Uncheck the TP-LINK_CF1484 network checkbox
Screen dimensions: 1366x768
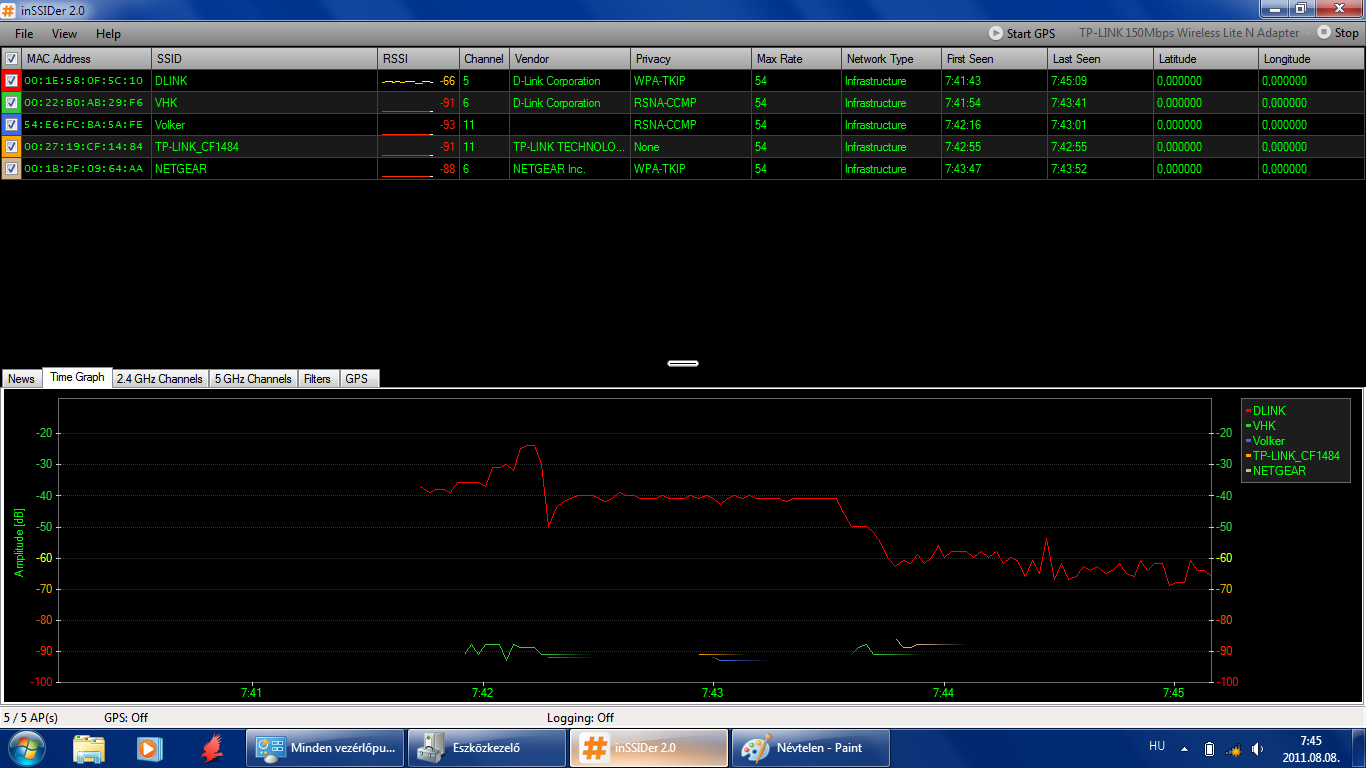click(x=11, y=147)
